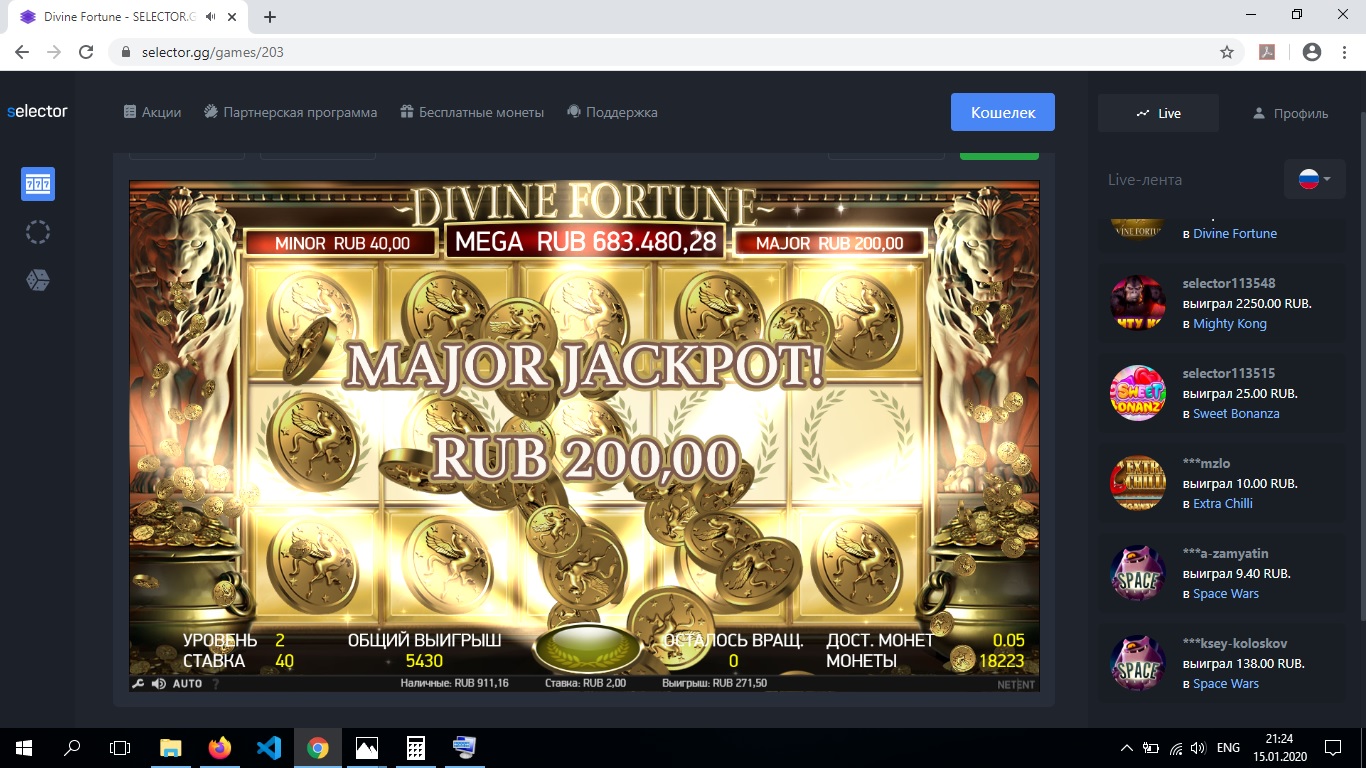Click the Sweet Bonanza feed thumbnail
The image size is (1366, 768).
tap(1138, 393)
